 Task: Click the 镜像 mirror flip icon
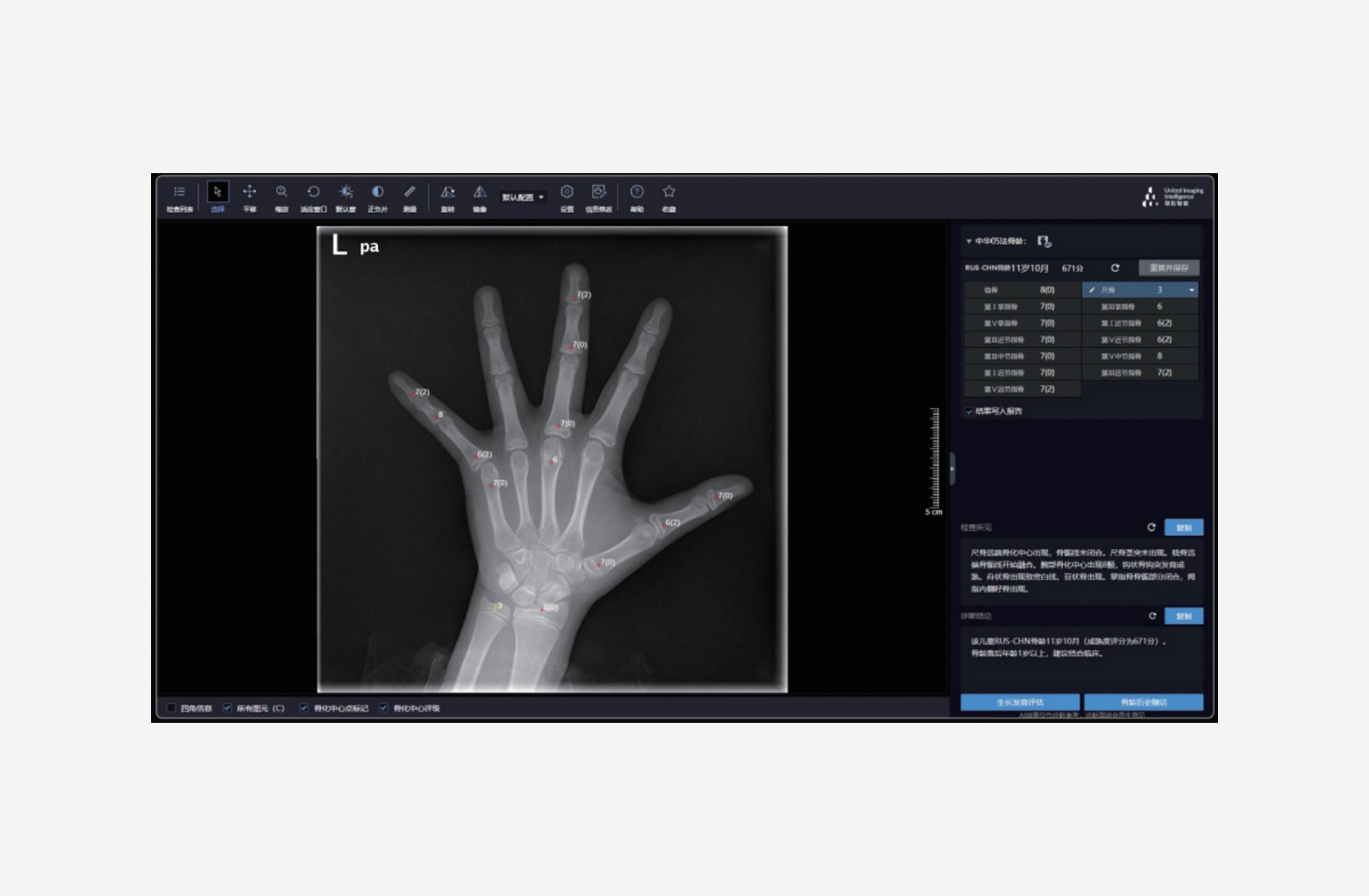click(x=480, y=192)
